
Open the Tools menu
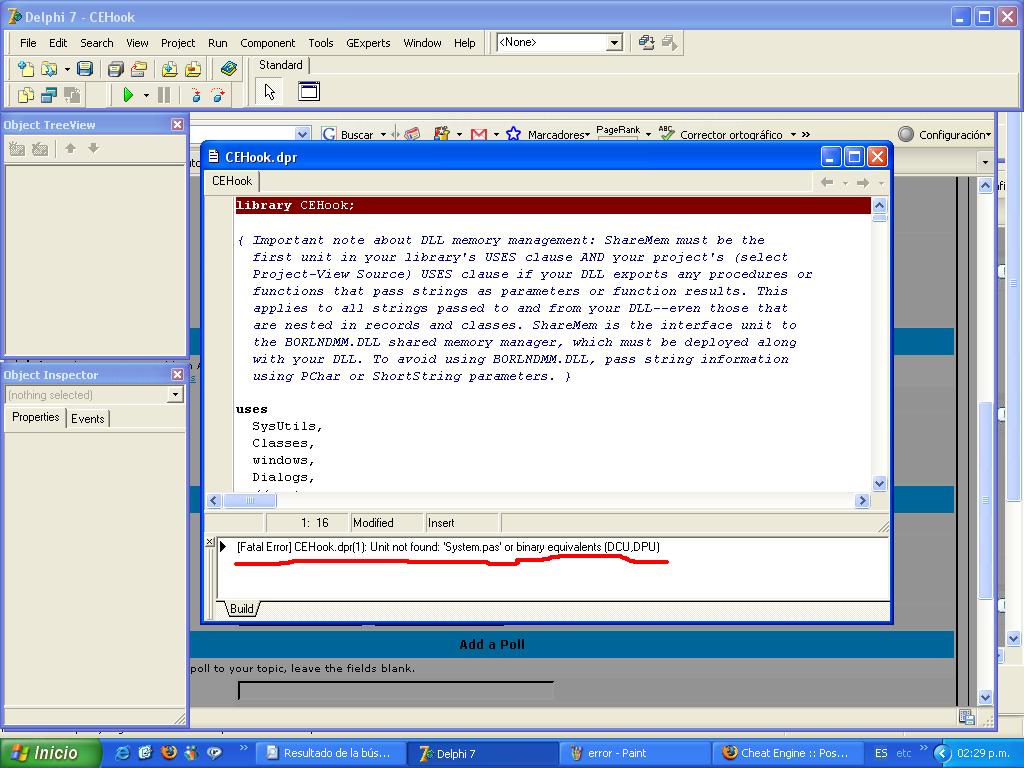click(x=321, y=43)
